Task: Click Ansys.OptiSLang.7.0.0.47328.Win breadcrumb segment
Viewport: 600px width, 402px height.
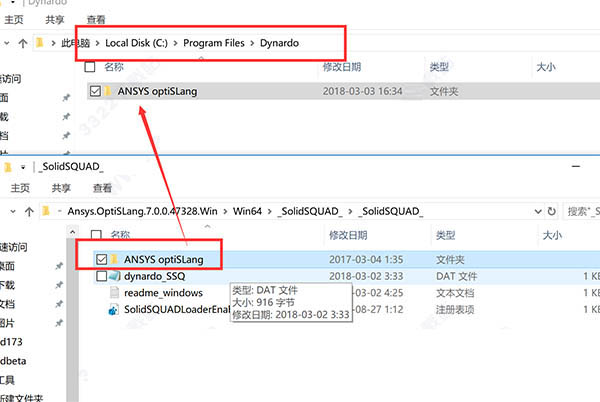Action: 142,211
